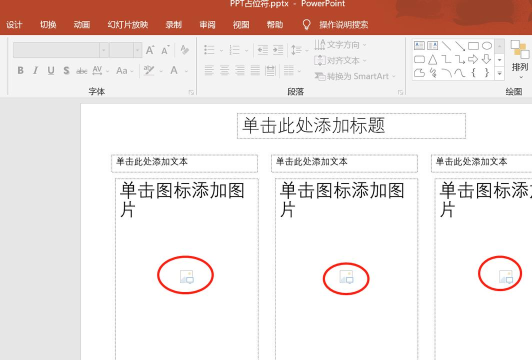This screenshot has width=532, height=360.
Task: Open the 设计 tab
Action: tap(14, 25)
